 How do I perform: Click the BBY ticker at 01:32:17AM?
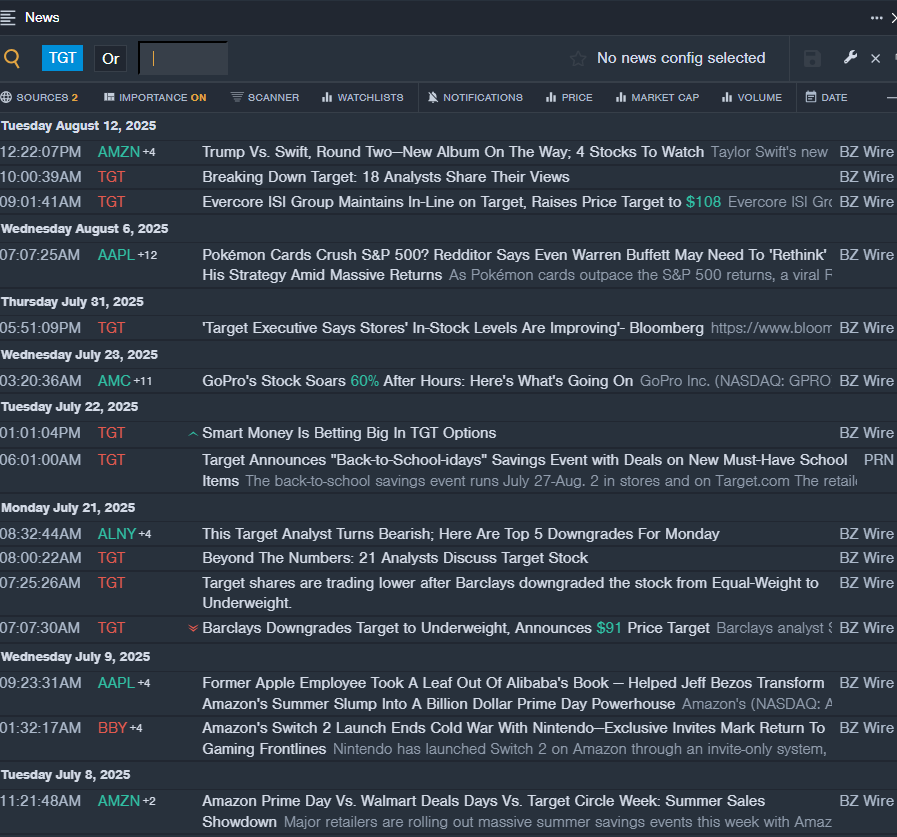[112, 728]
